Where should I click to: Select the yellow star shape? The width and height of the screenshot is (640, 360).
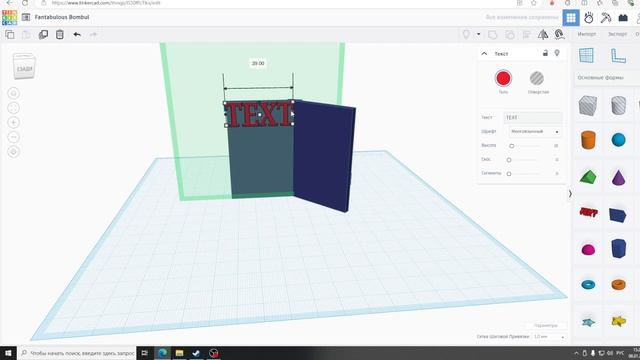(619, 321)
